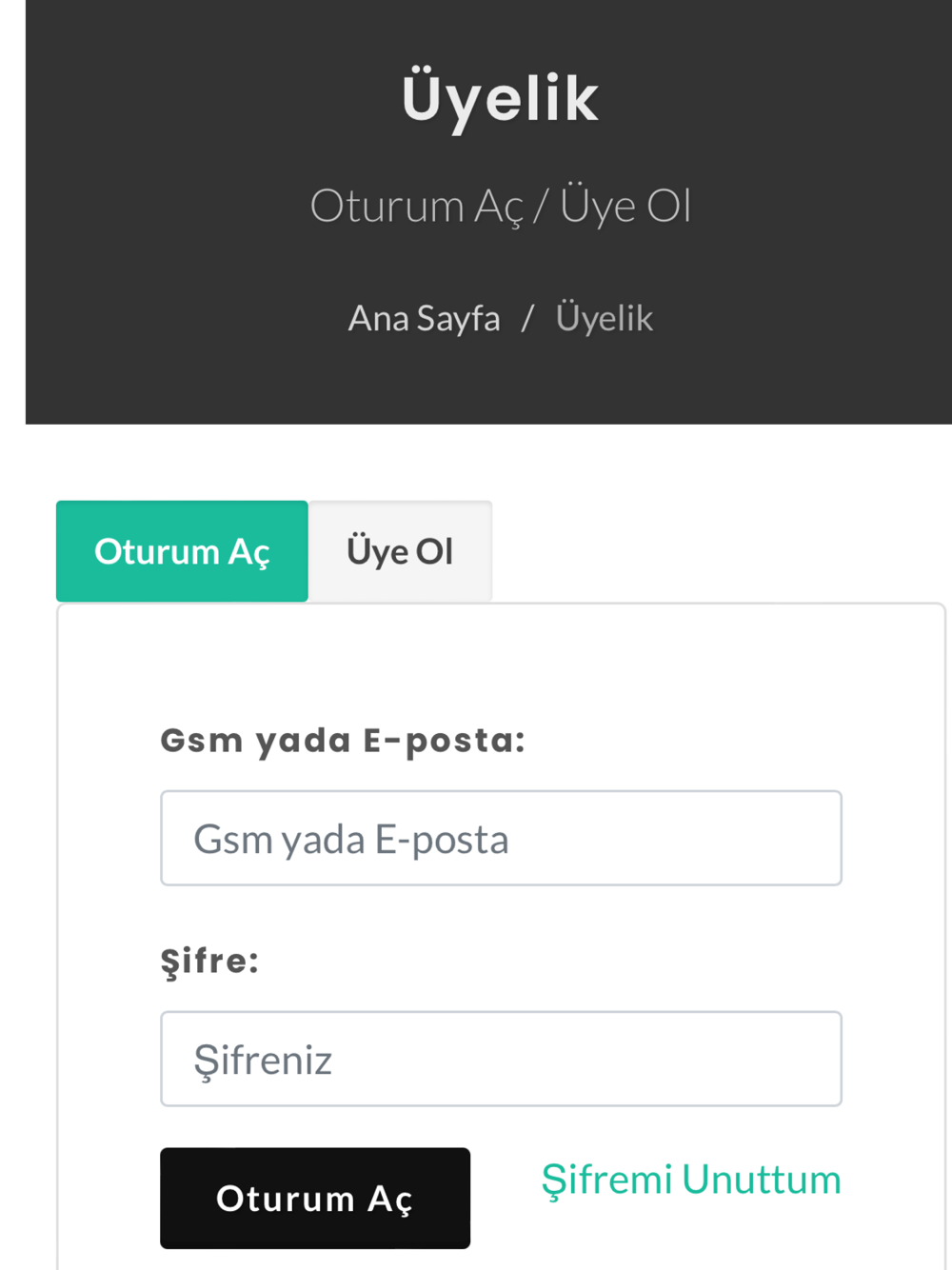Choose the forgot password green link
The height and width of the screenshot is (1270, 952).
tap(691, 1180)
